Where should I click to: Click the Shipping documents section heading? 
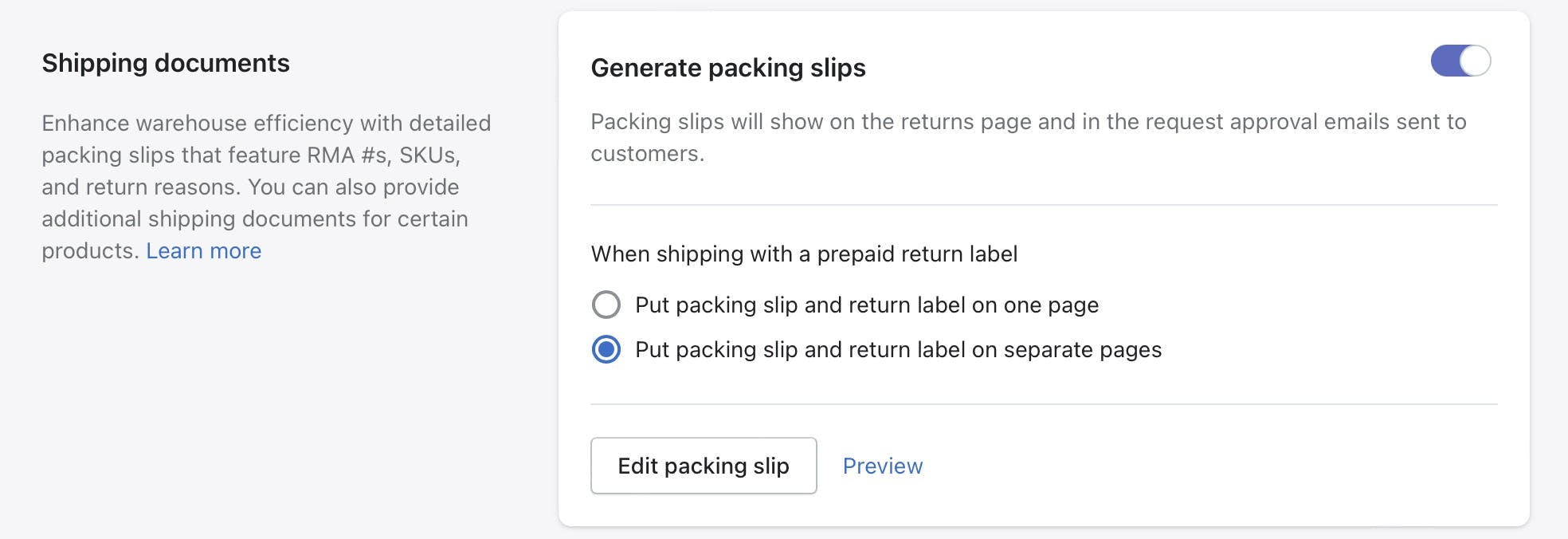click(x=166, y=63)
